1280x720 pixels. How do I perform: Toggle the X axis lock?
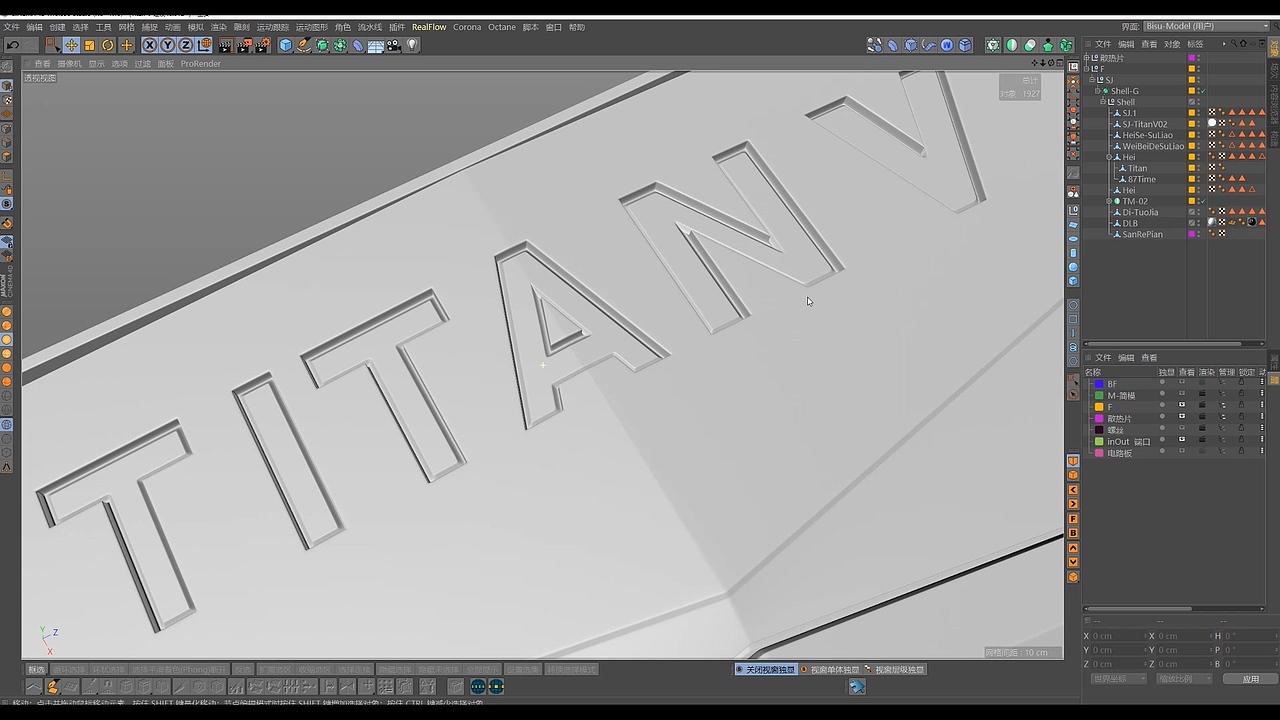pos(148,45)
